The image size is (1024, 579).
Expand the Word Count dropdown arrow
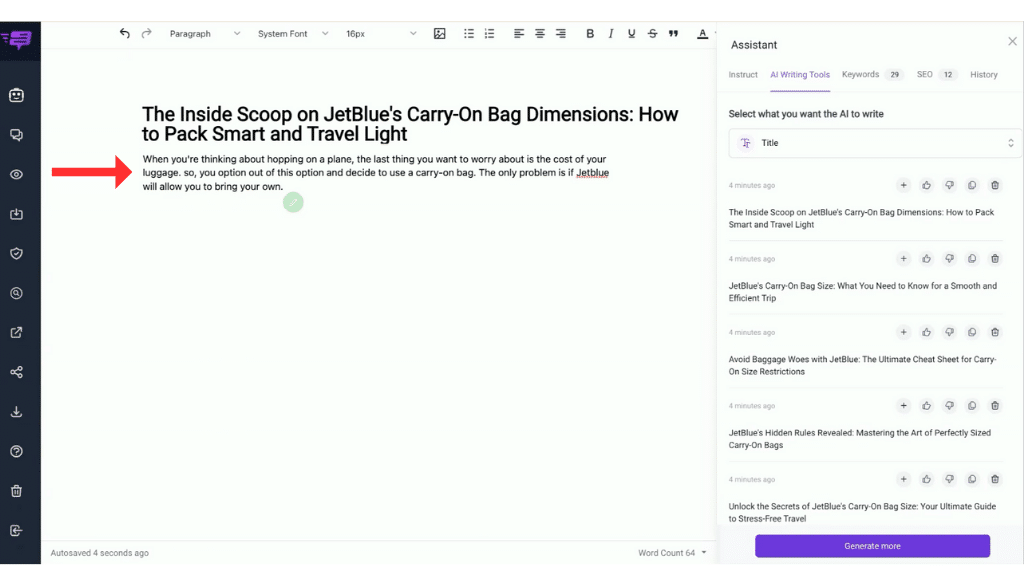(704, 552)
